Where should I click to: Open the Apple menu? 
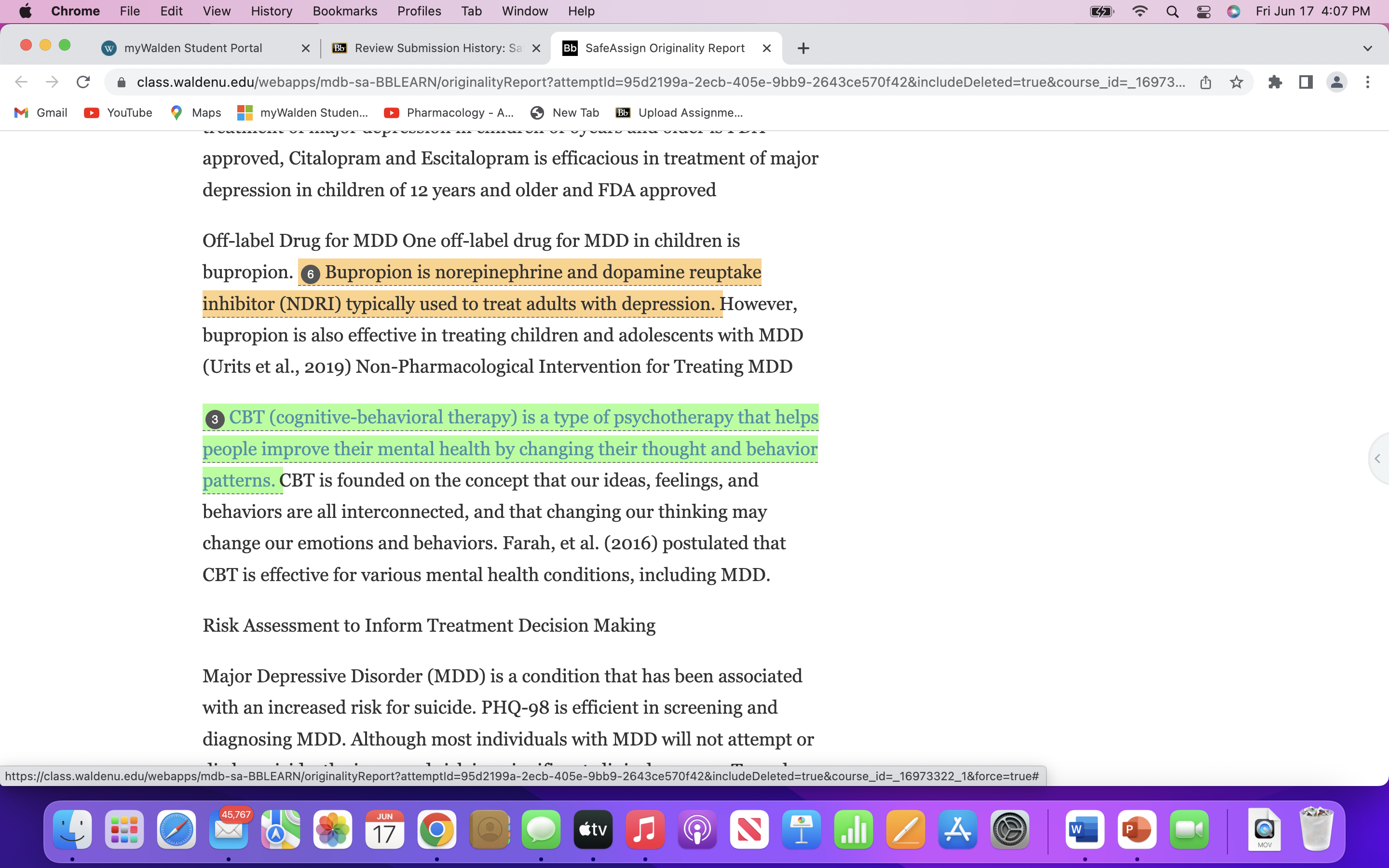point(25,12)
